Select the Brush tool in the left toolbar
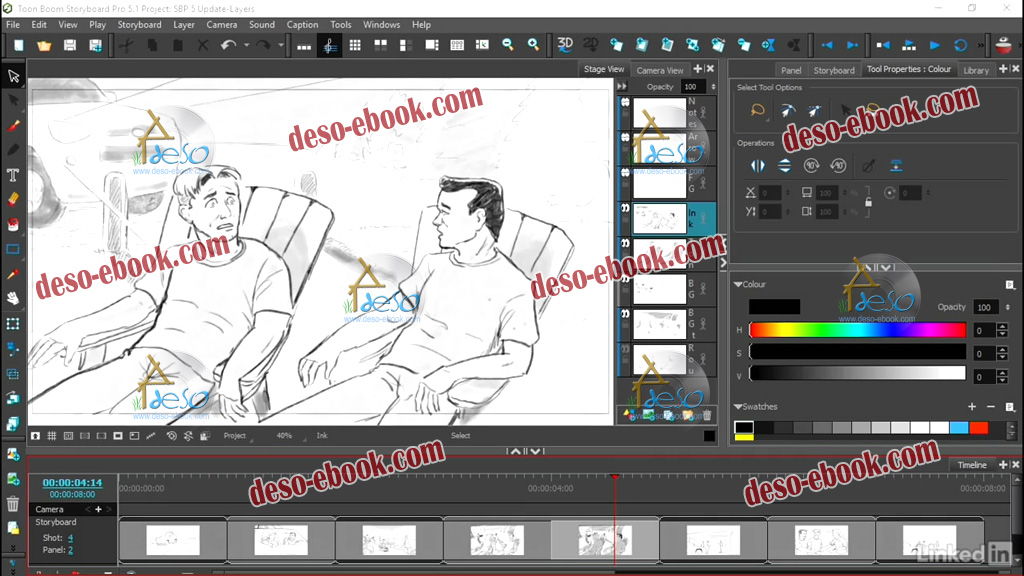This screenshot has height=576, width=1024. [13, 126]
